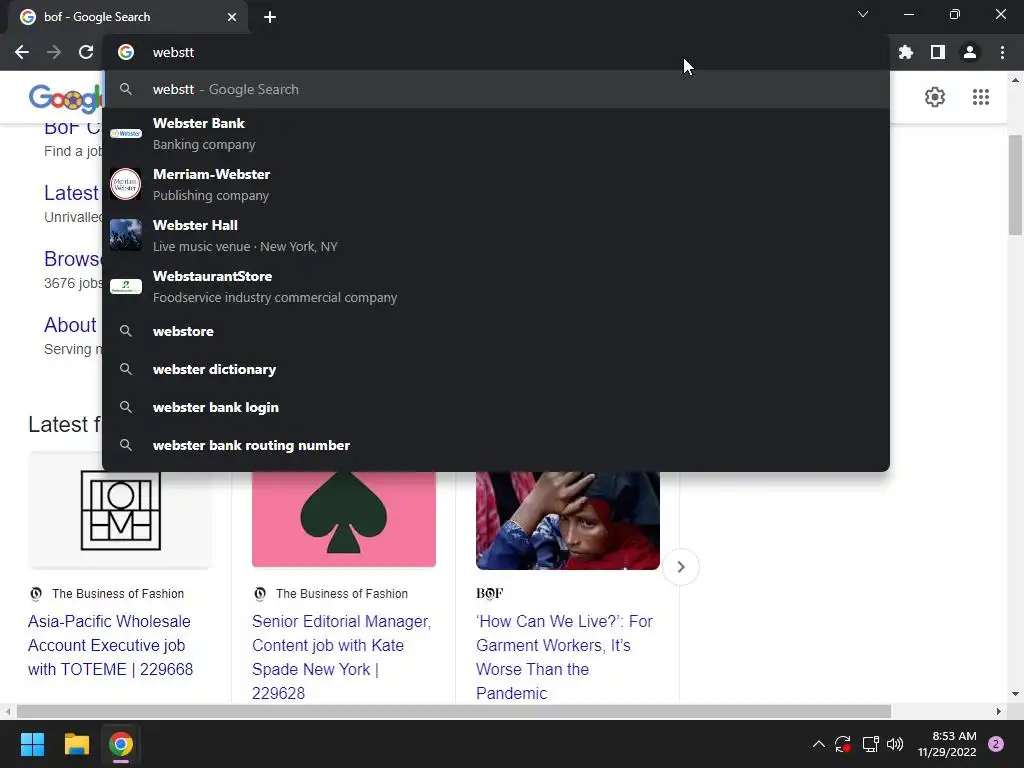Open the Chrome profile avatar
The height and width of the screenshot is (768, 1024).
tap(970, 52)
